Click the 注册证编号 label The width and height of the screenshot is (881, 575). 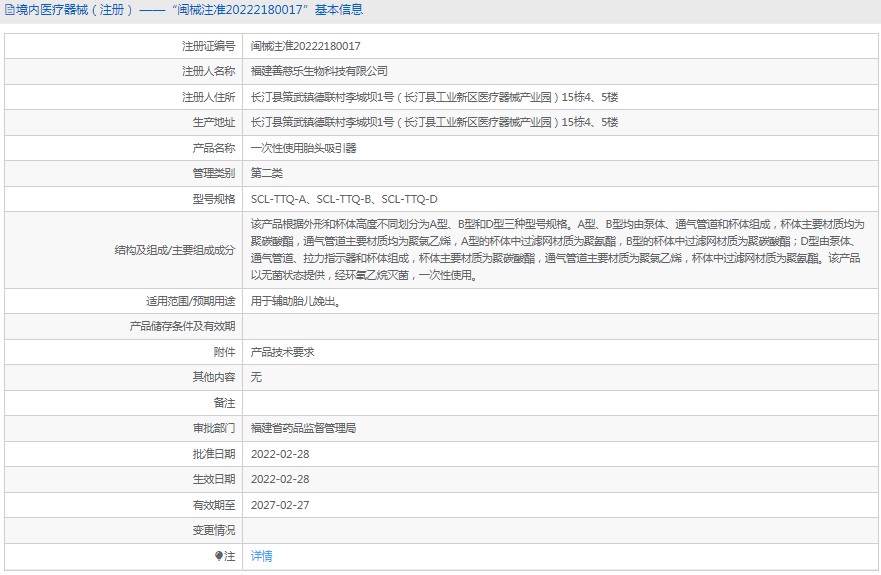click(208, 46)
